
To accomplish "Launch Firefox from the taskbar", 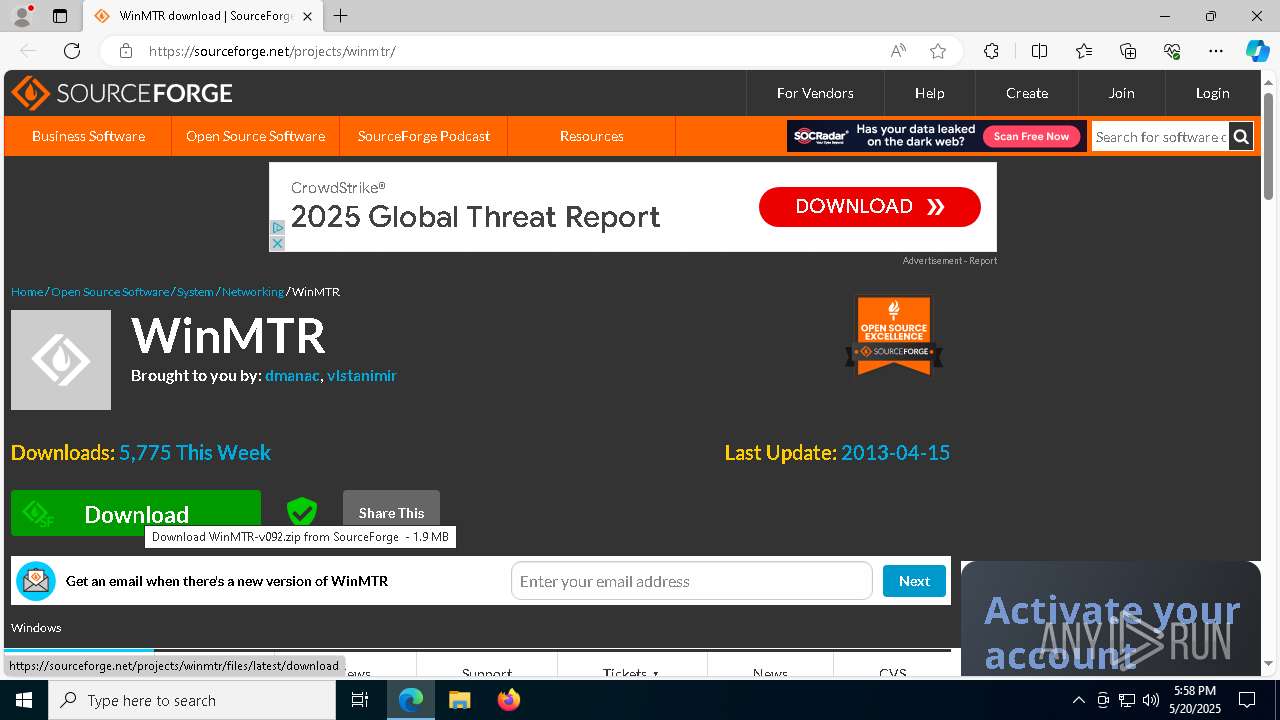I will tap(508, 700).
